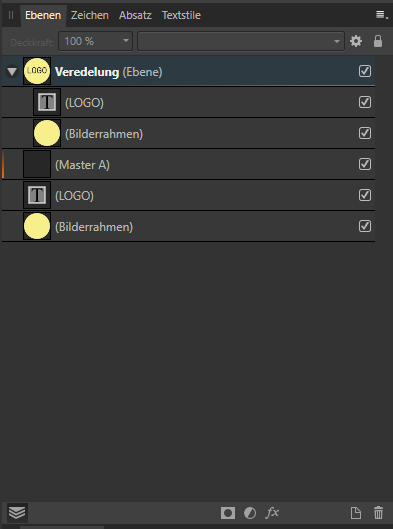Uncheck visibility of the Master A layer
The height and width of the screenshot is (529, 393).
(365, 164)
